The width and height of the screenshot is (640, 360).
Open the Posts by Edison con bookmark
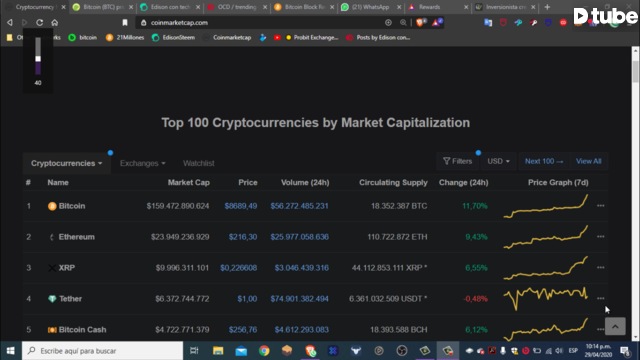(378, 38)
